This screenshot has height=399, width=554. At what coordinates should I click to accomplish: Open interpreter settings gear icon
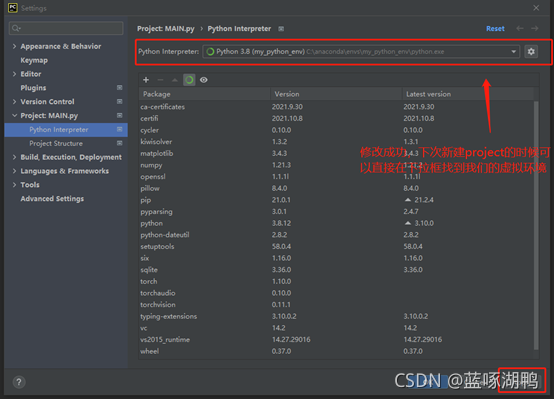(531, 52)
